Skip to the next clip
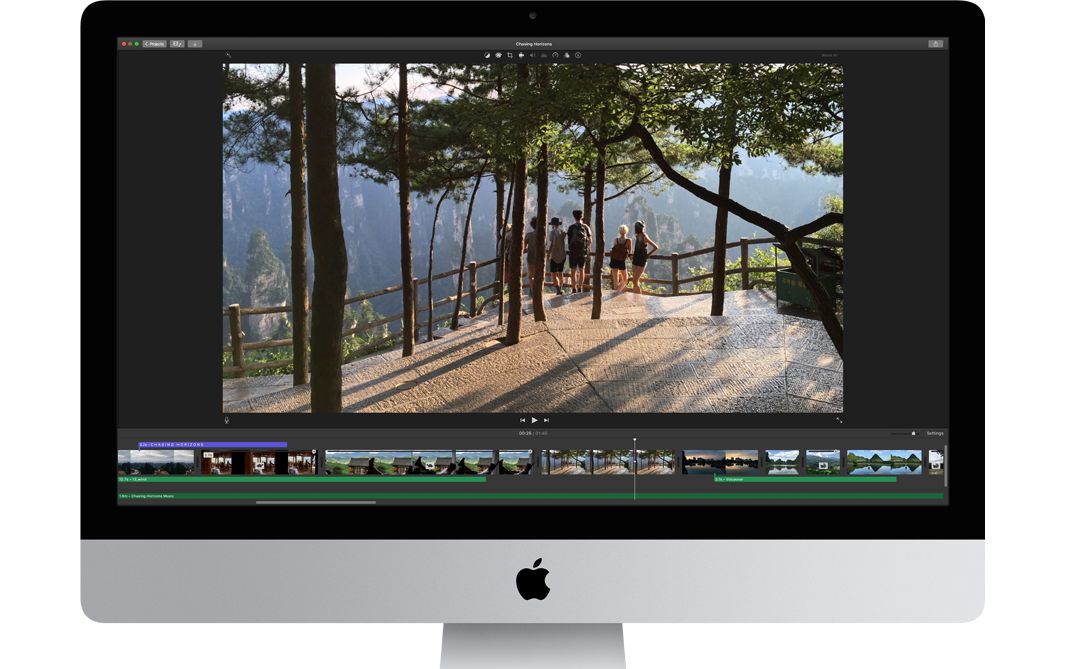This screenshot has width=1067, height=669. click(x=546, y=420)
